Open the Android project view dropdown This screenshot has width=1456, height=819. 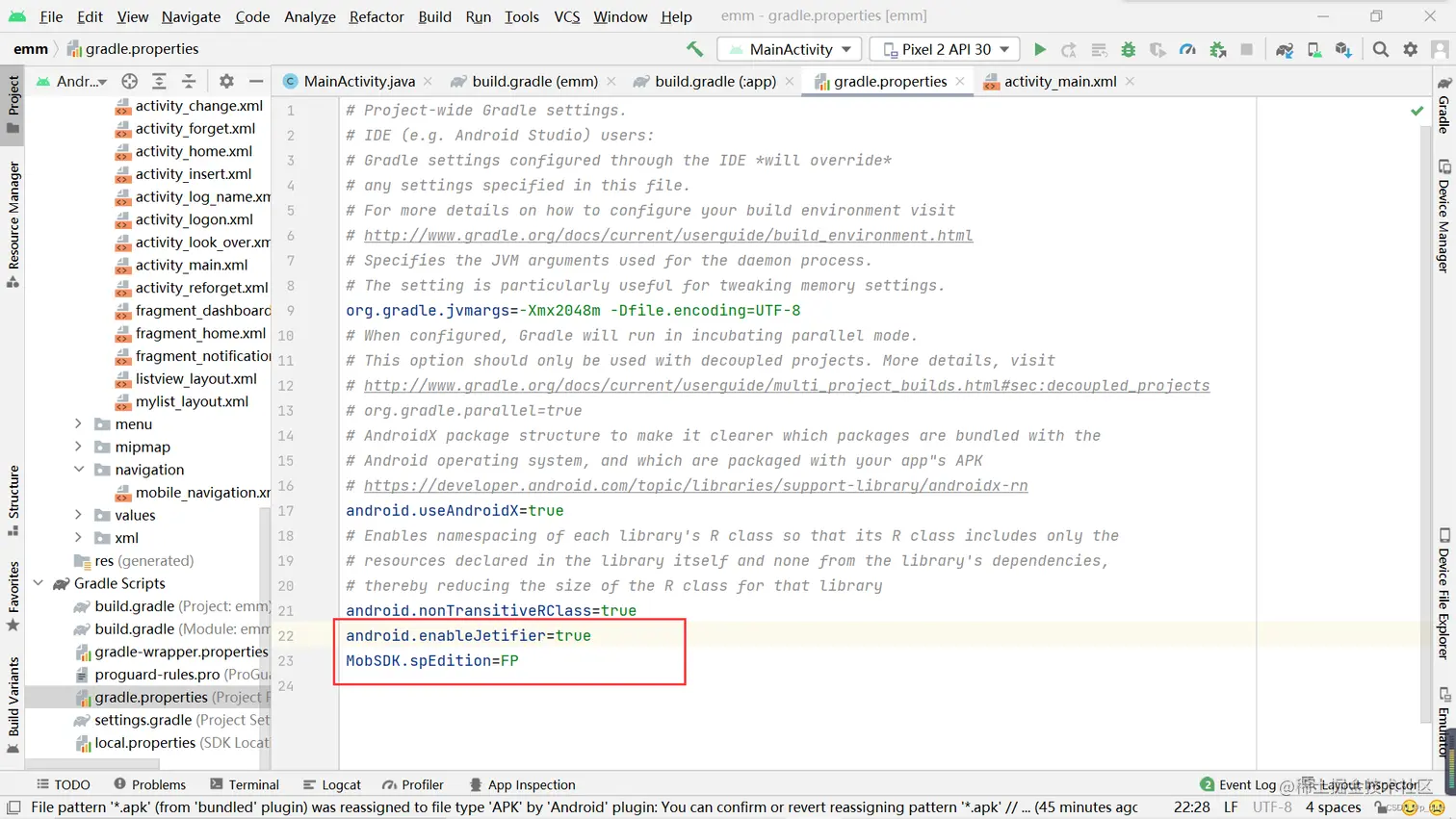click(x=72, y=82)
